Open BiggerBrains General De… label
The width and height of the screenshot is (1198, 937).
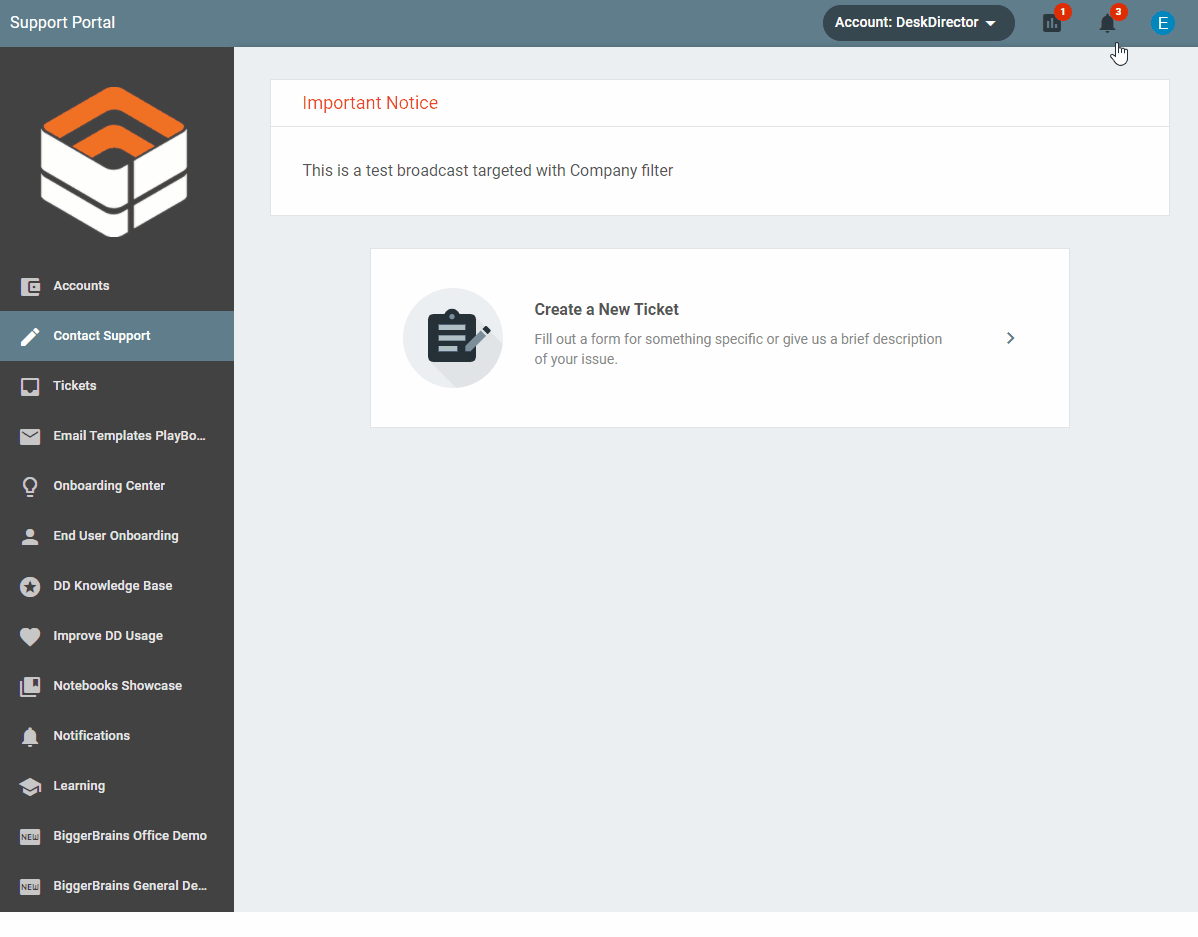coord(130,886)
